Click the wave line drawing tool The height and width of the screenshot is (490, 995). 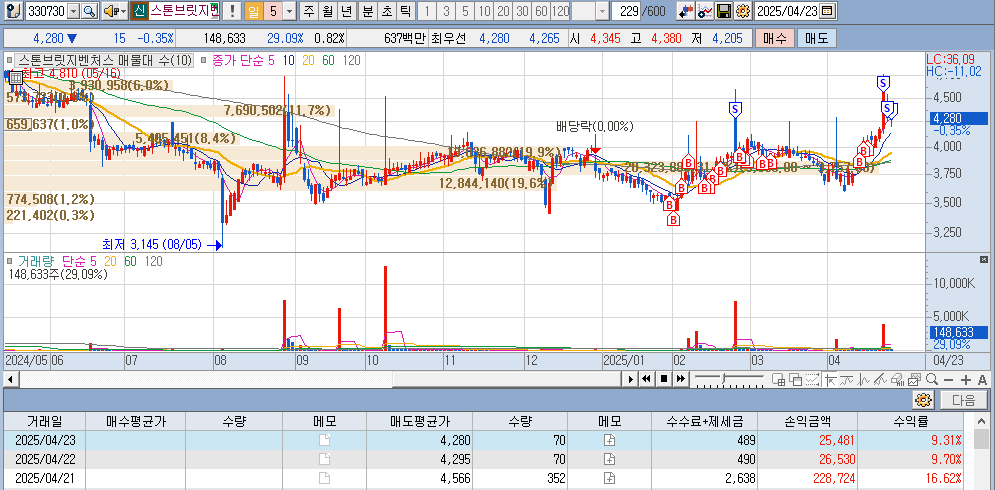pos(847,380)
